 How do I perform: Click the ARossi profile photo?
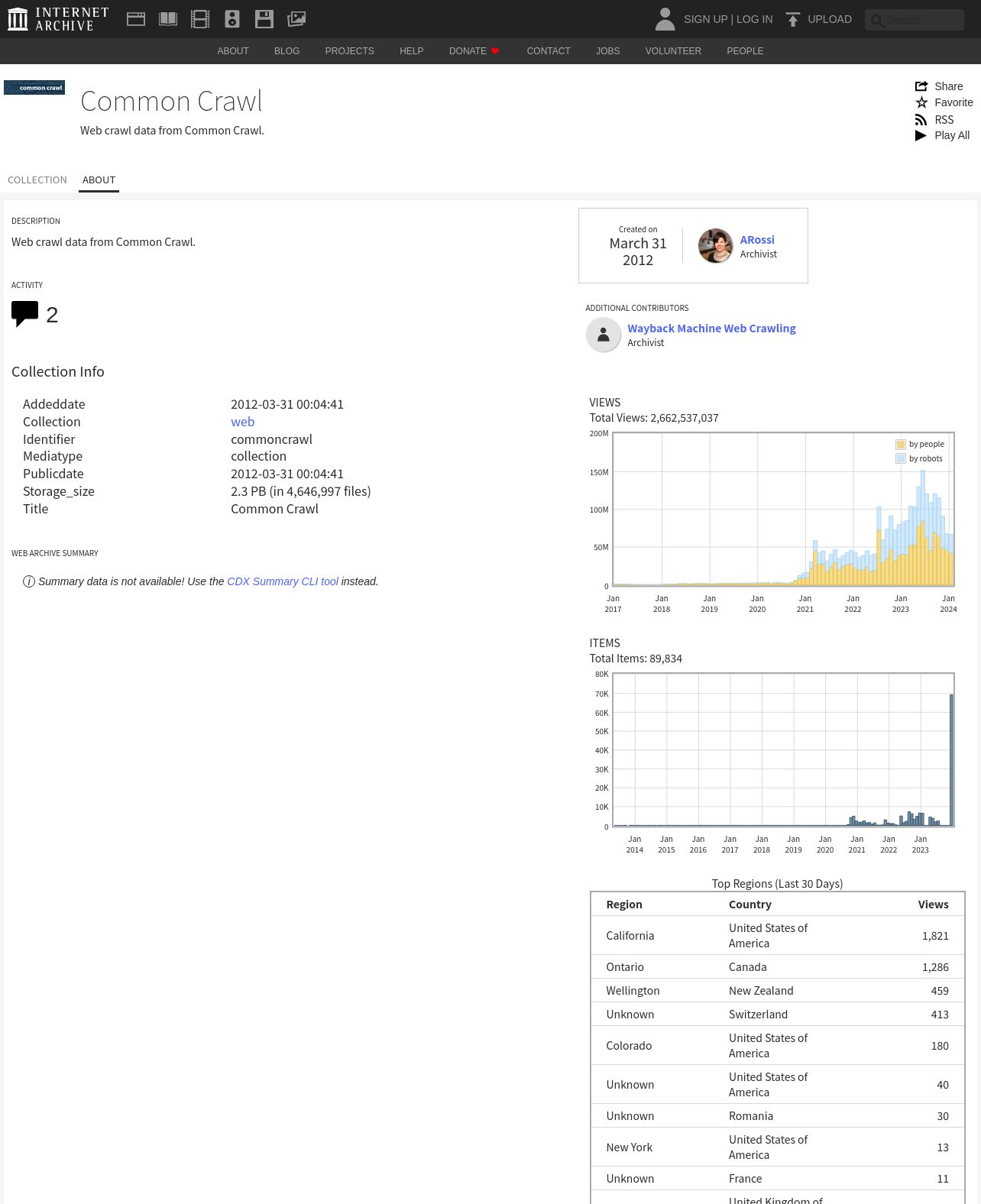click(716, 246)
